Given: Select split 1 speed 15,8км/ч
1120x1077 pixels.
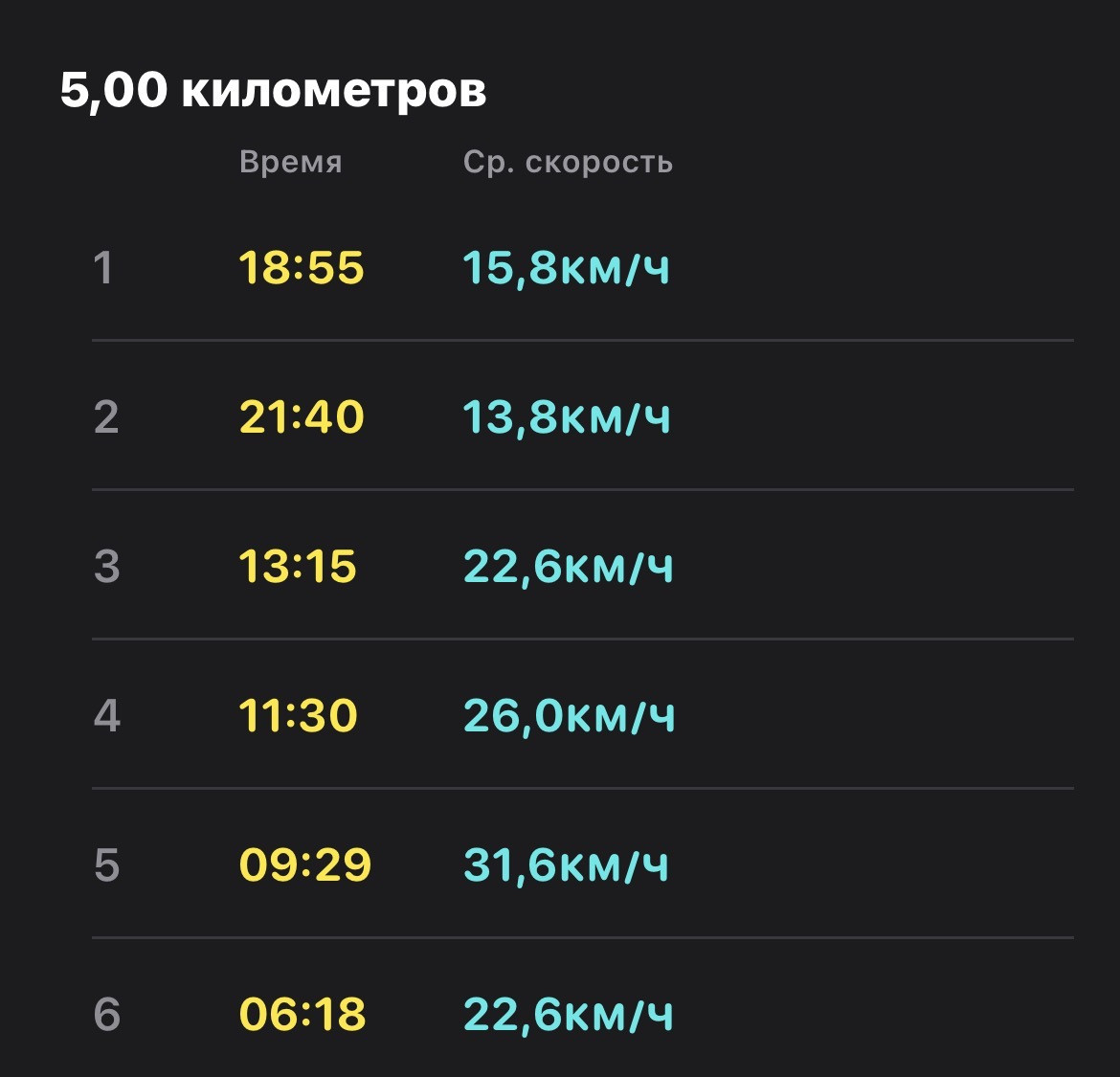Looking at the screenshot, I should pos(567,269).
